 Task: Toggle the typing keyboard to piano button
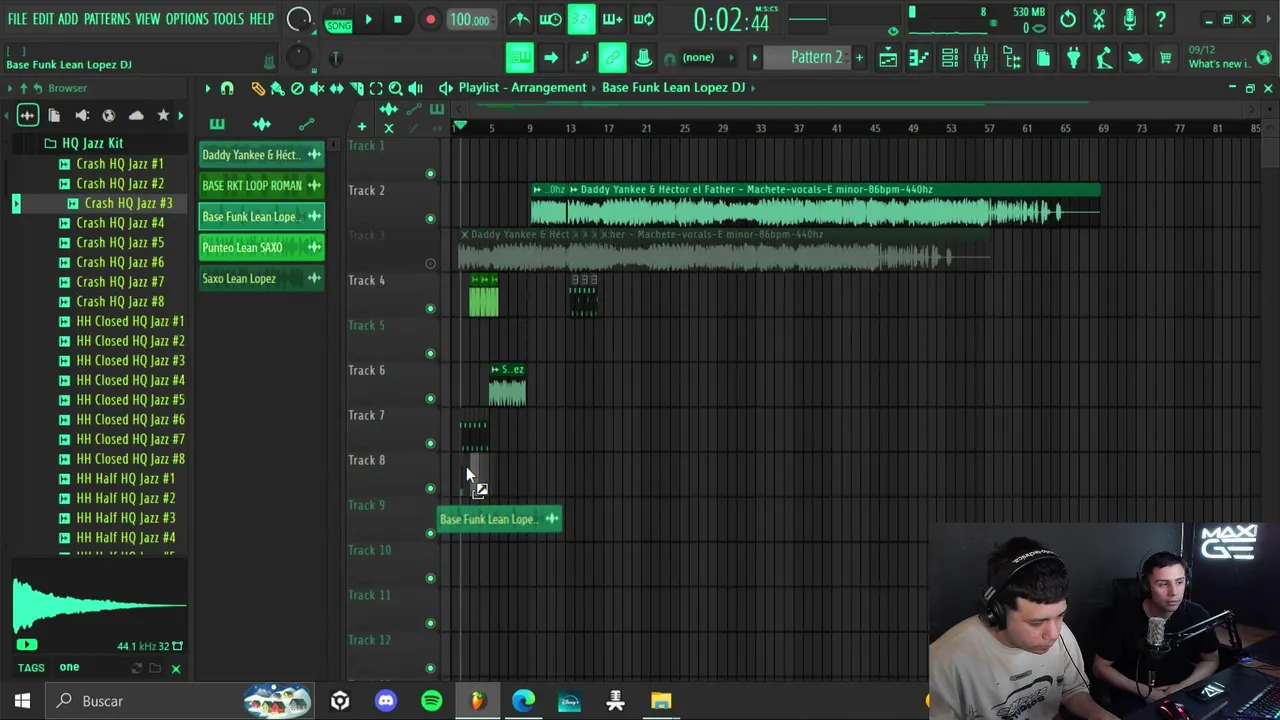tap(519, 58)
